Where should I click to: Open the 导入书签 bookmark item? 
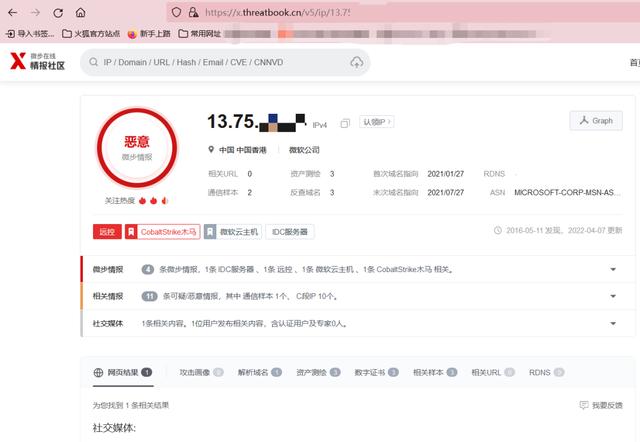[31, 33]
